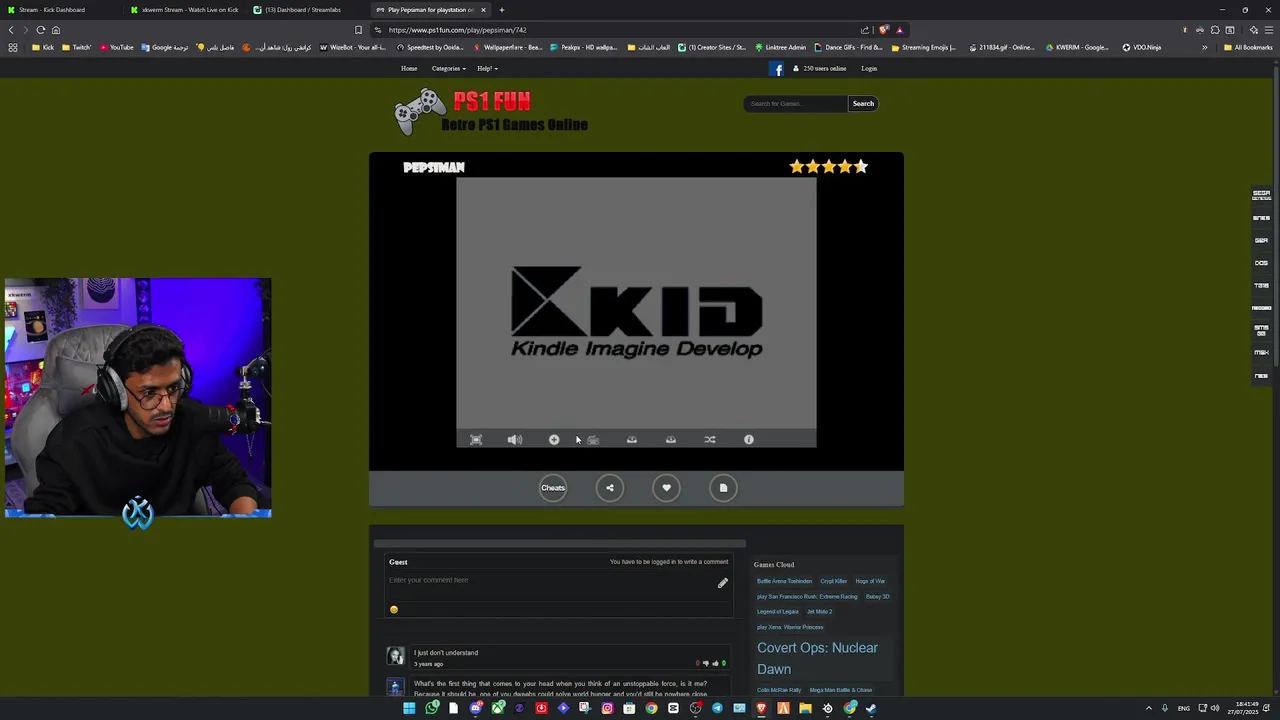1280x720 pixels.
Task: Open WhatsApp in the taskbar
Action: 431,708
